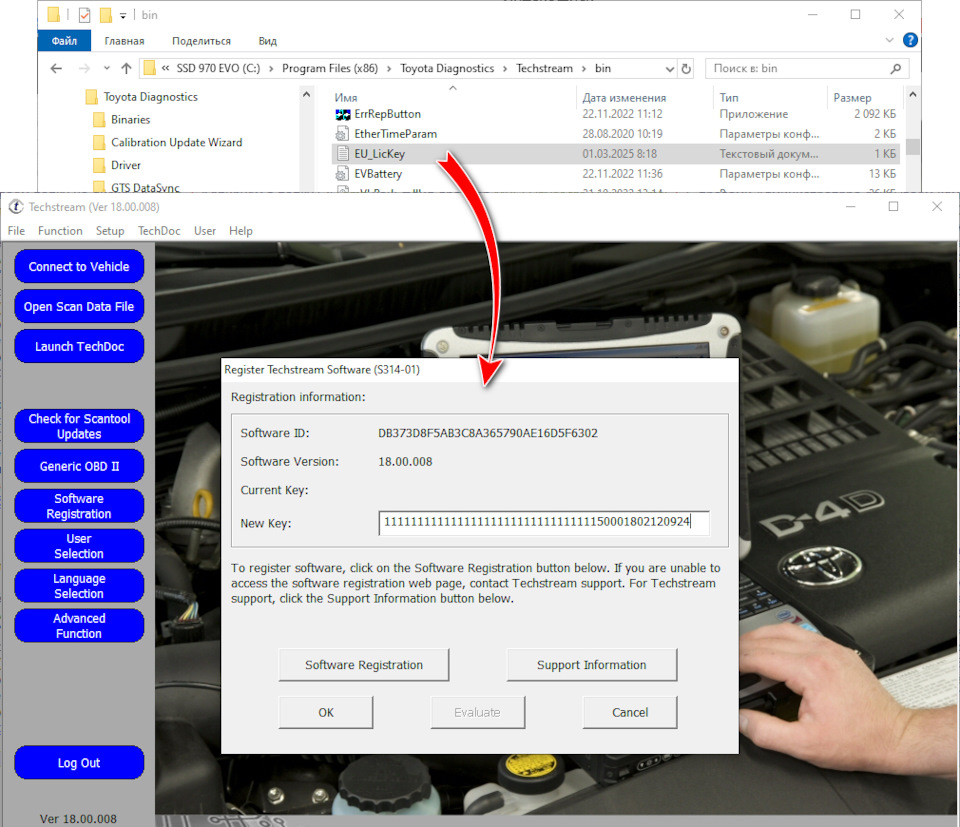Viewport: 960px width, 827px height.
Task: Launch TechDoc from sidebar
Action: (x=79, y=346)
